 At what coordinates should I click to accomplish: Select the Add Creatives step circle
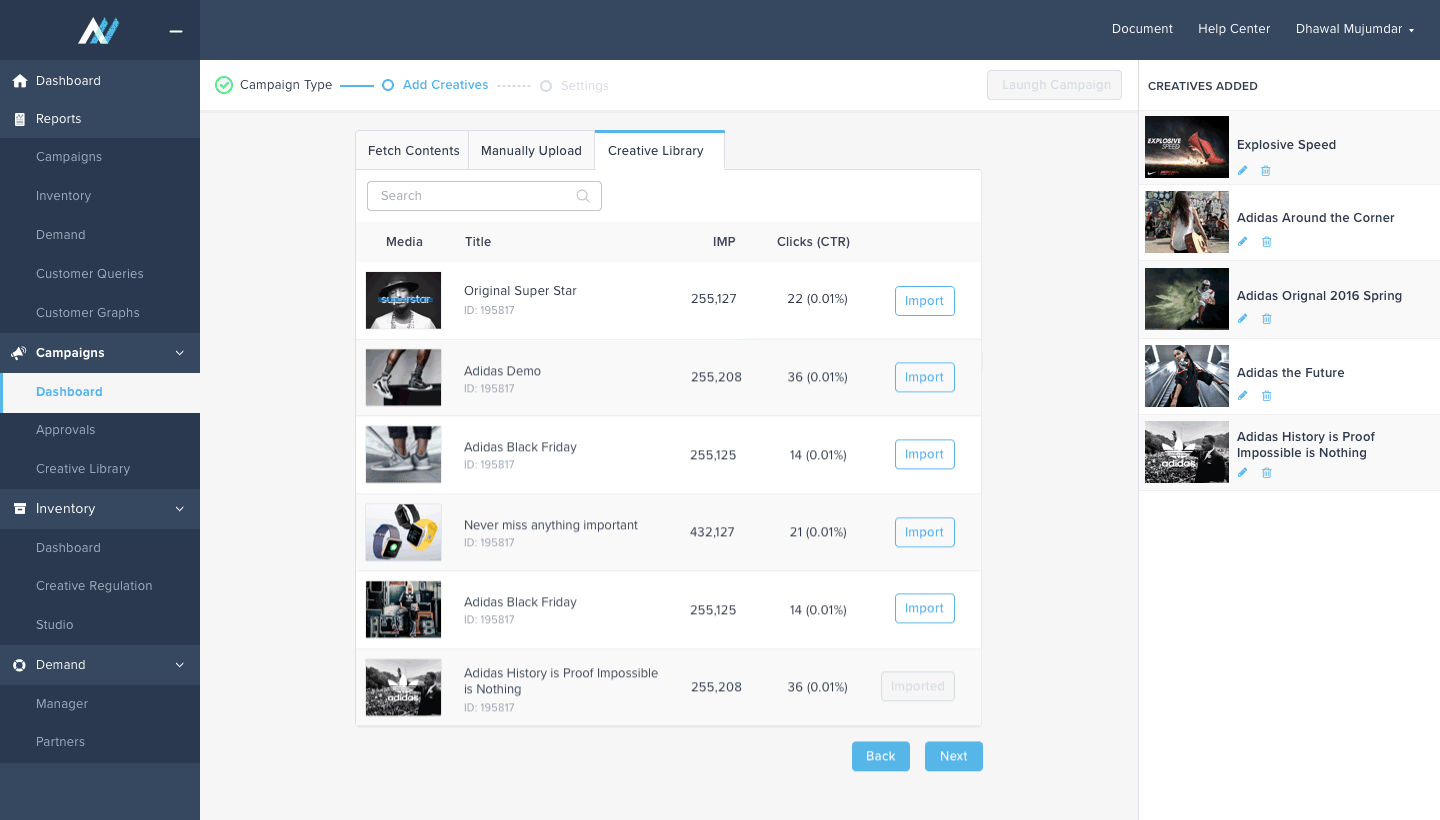388,86
